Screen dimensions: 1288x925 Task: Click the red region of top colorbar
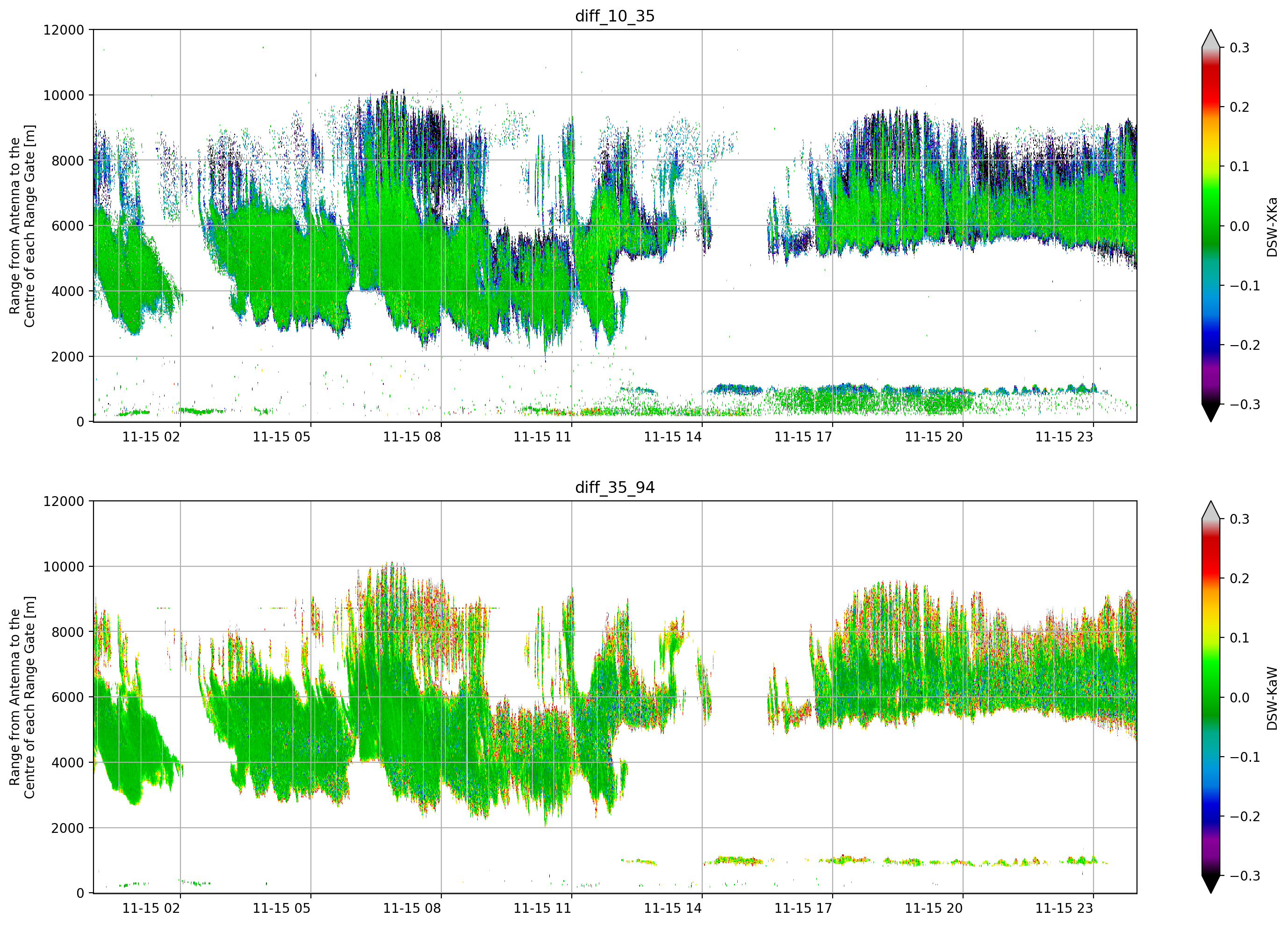pyautogui.click(x=1211, y=85)
